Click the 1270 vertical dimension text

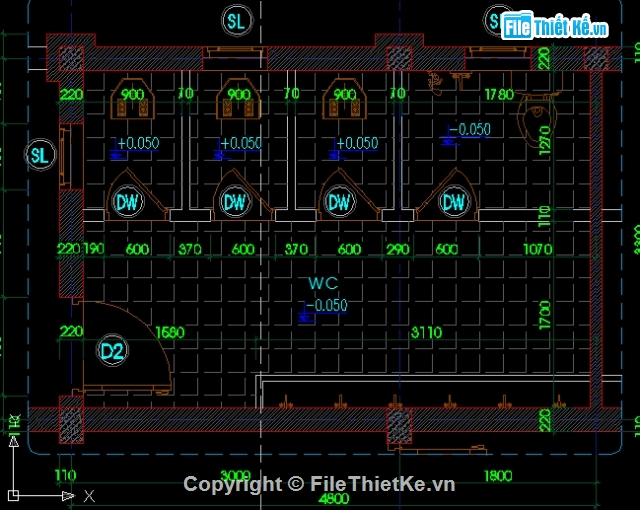click(545, 141)
